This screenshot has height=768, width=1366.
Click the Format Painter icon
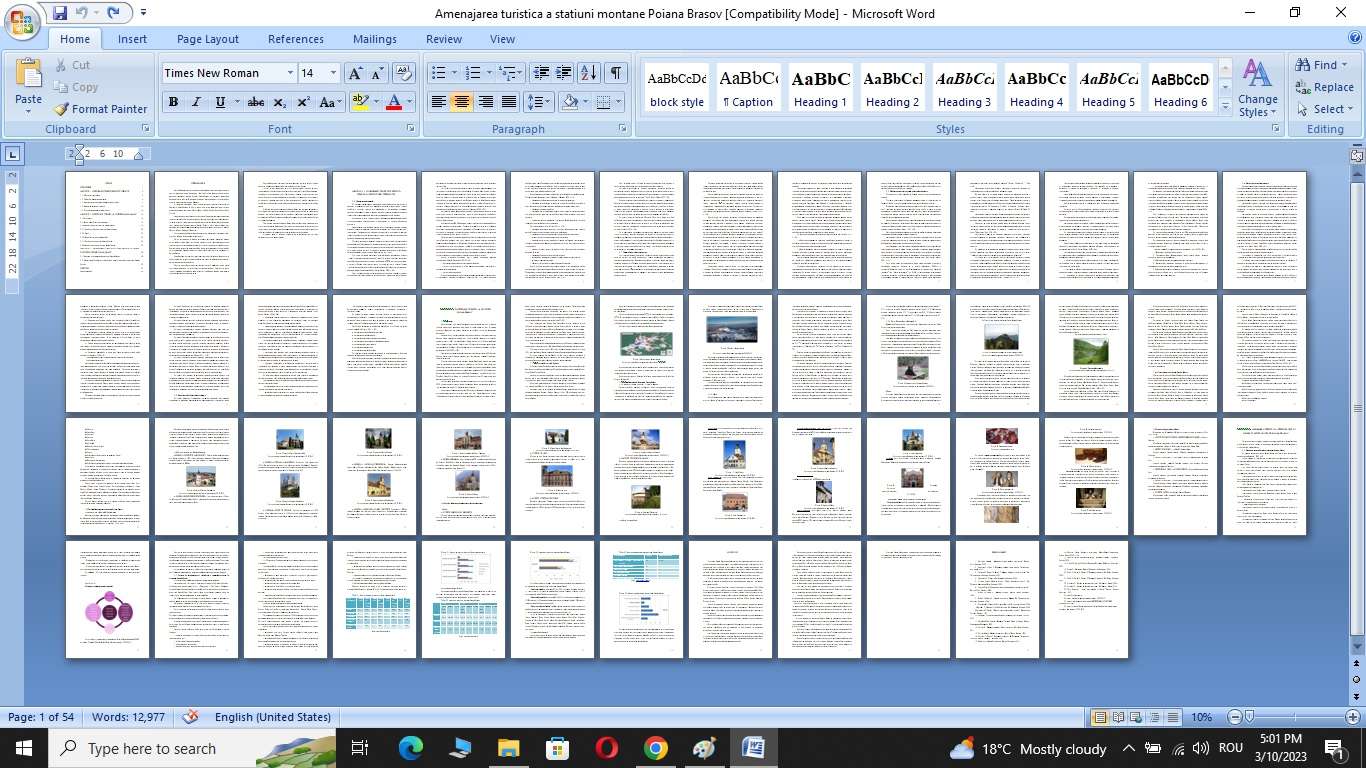coord(62,109)
